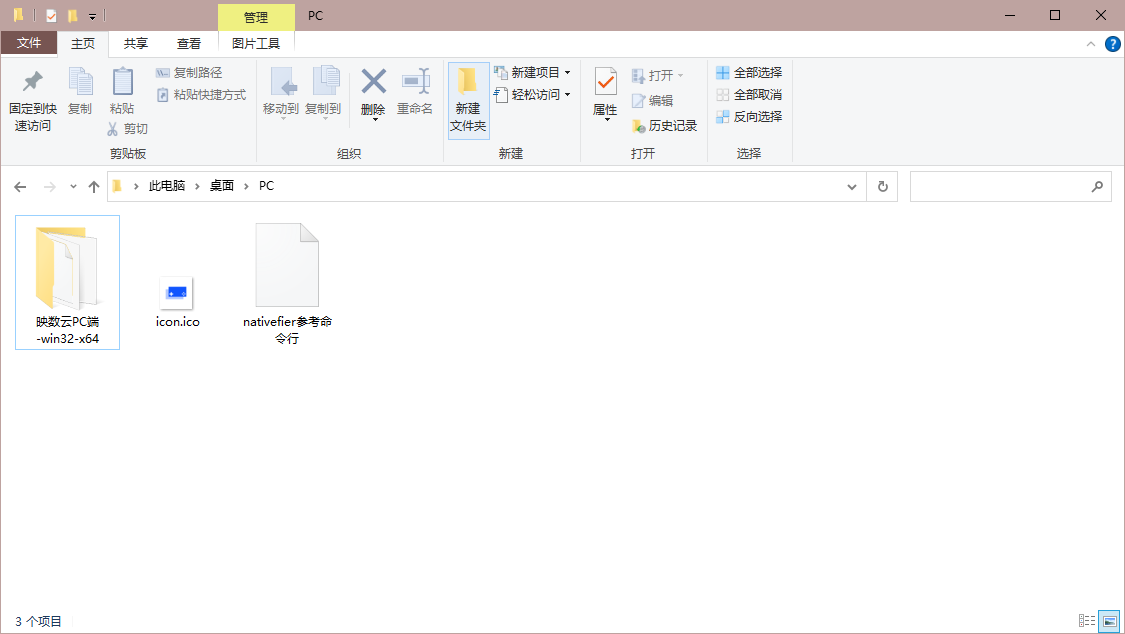The height and width of the screenshot is (634, 1125).
Task: Click the 粘贴 (Paste) icon
Action: tap(122, 95)
